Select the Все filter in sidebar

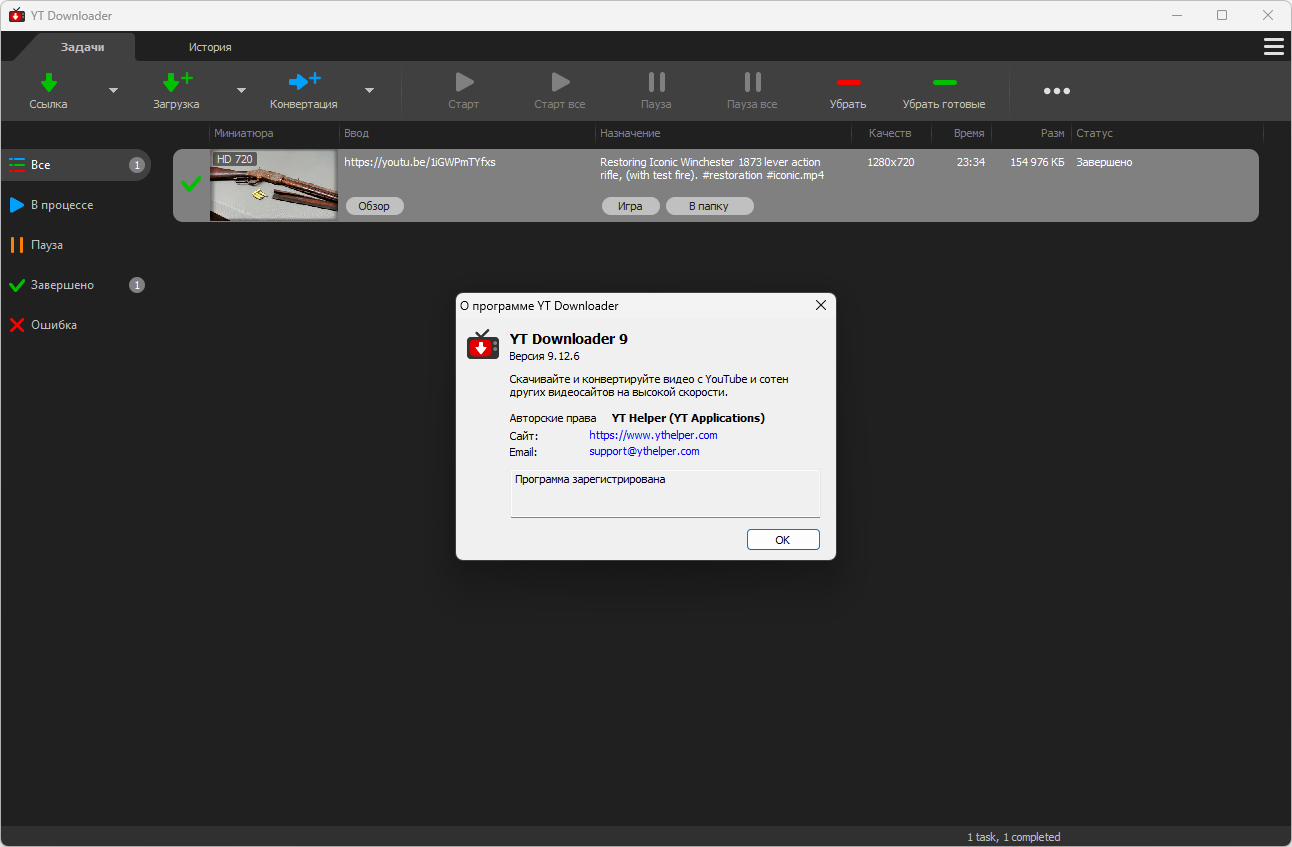pos(75,165)
